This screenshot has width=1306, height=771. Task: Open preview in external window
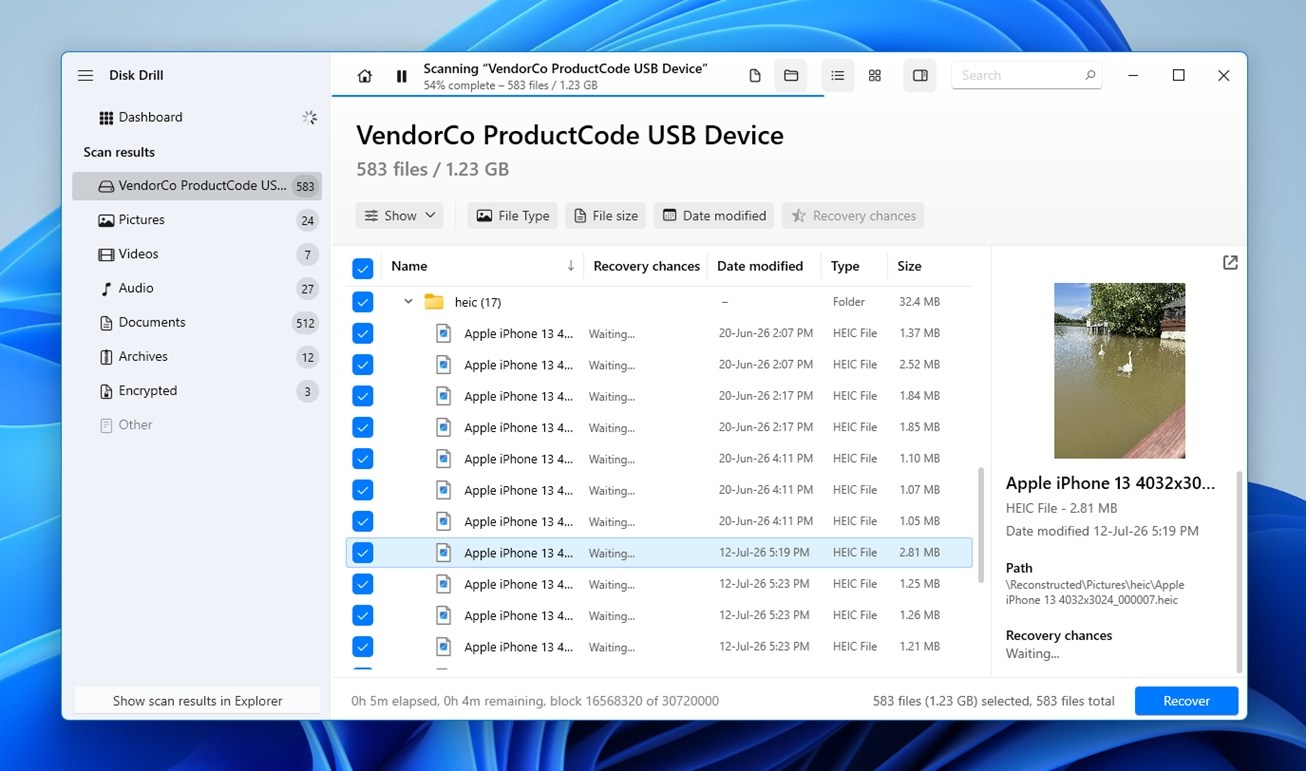click(1230, 262)
